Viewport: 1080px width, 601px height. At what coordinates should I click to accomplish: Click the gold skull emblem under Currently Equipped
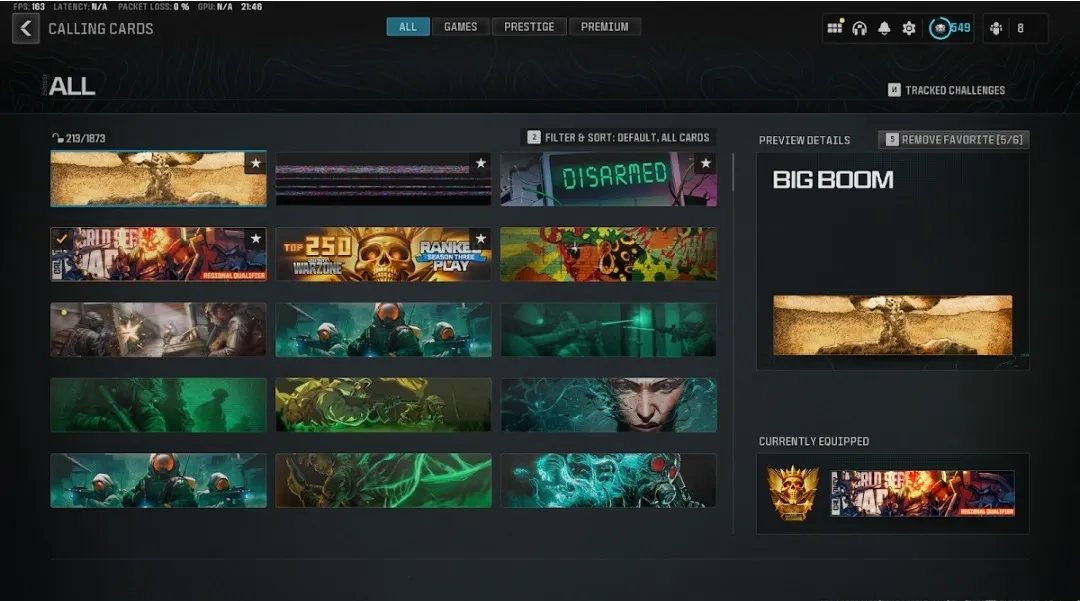coord(793,492)
